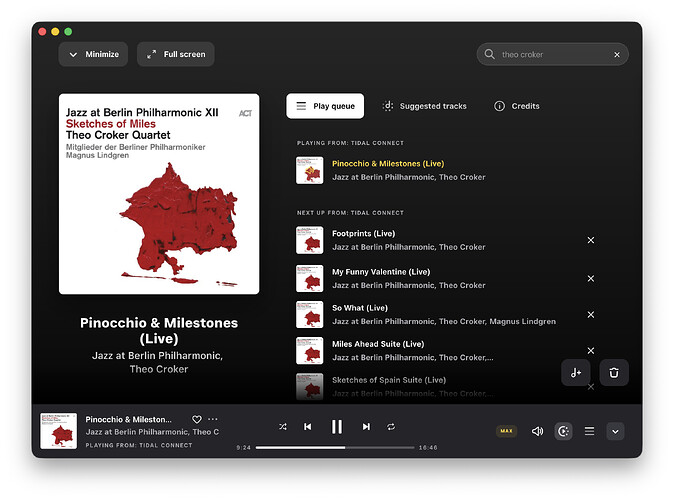Open the Credits tab

pyautogui.click(x=517, y=106)
